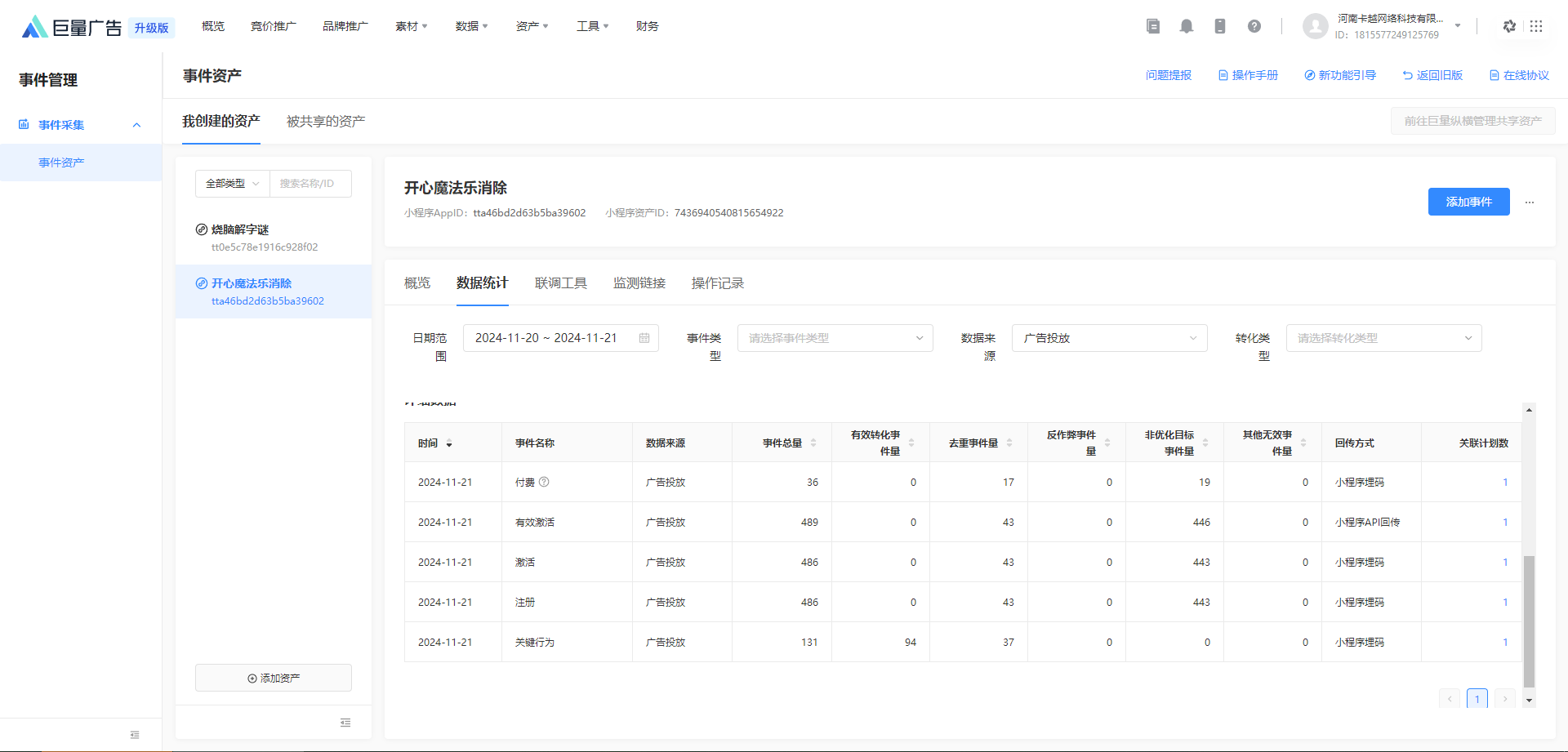Image resolution: width=1568 pixels, height=752 pixels.
Task: Open 新功能引导 link
Action: [1340, 75]
